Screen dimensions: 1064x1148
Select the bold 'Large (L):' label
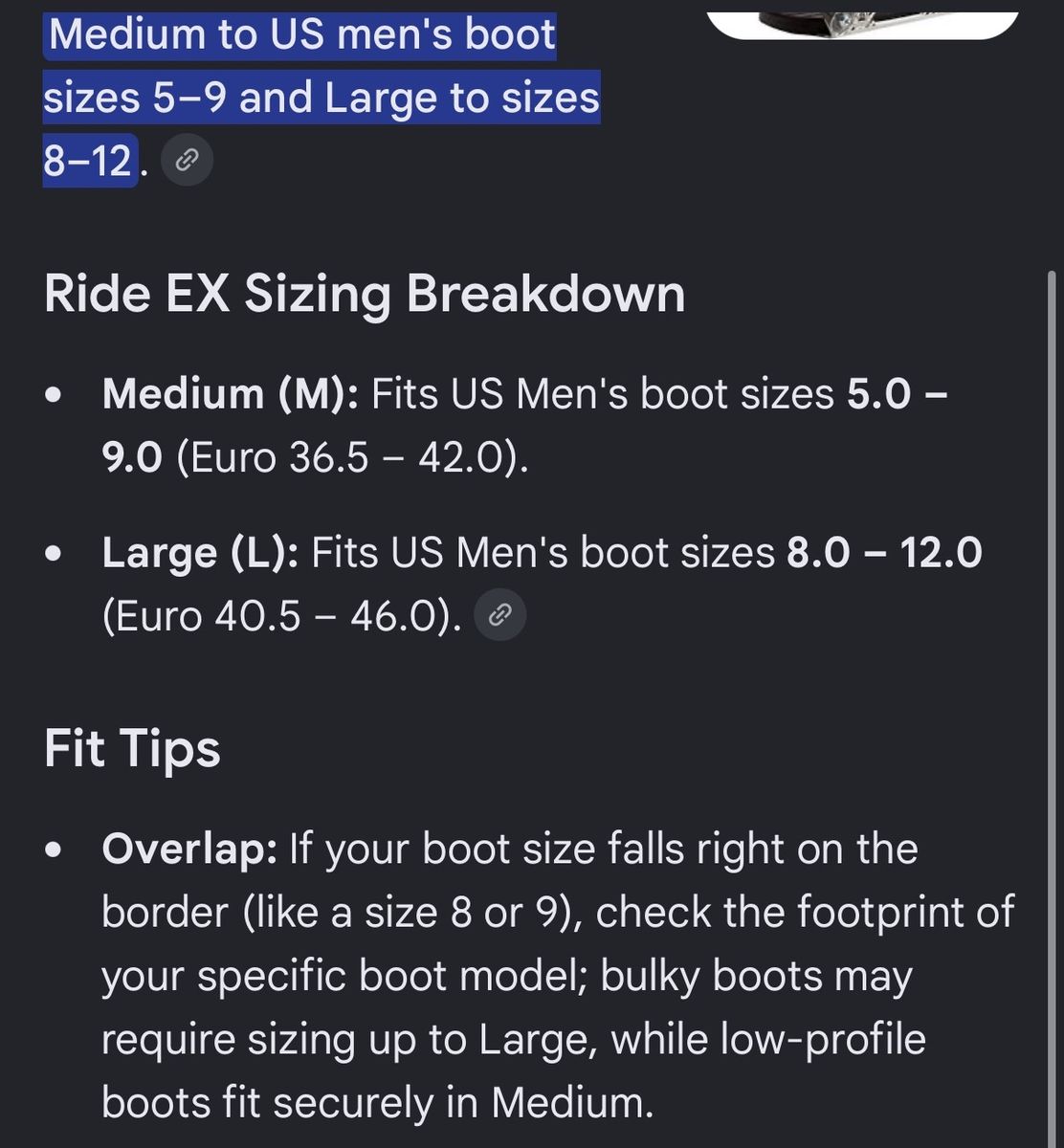click(x=201, y=553)
